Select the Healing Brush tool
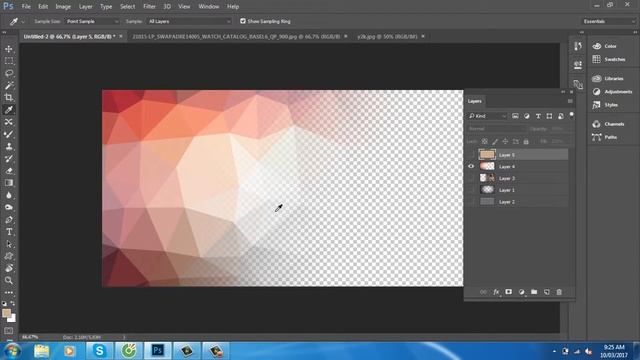Image resolution: width=640 pixels, height=360 pixels. tap(9, 122)
